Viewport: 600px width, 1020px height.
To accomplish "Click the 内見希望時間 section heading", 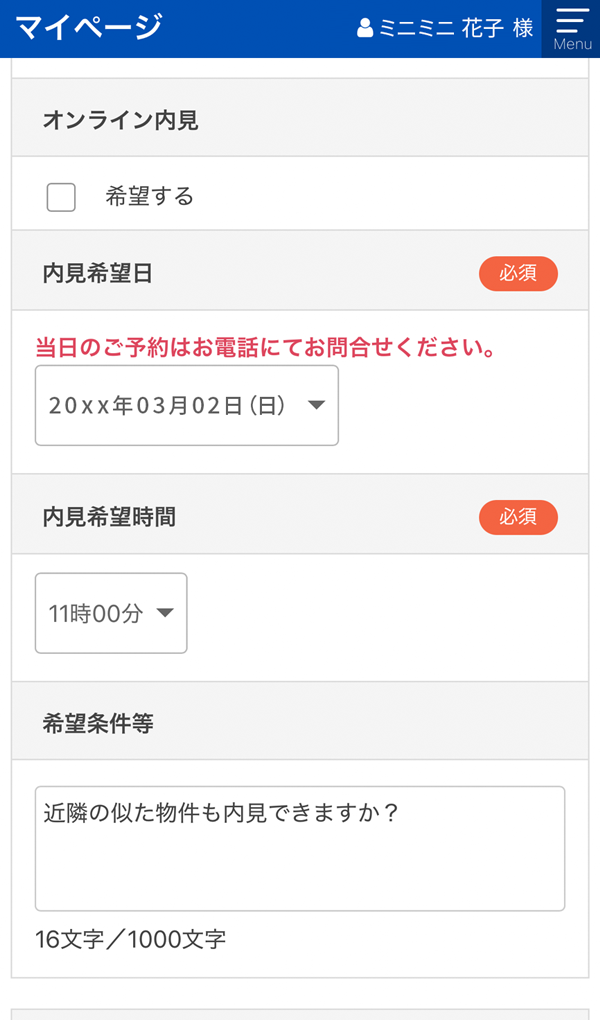I will coord(109,517).
